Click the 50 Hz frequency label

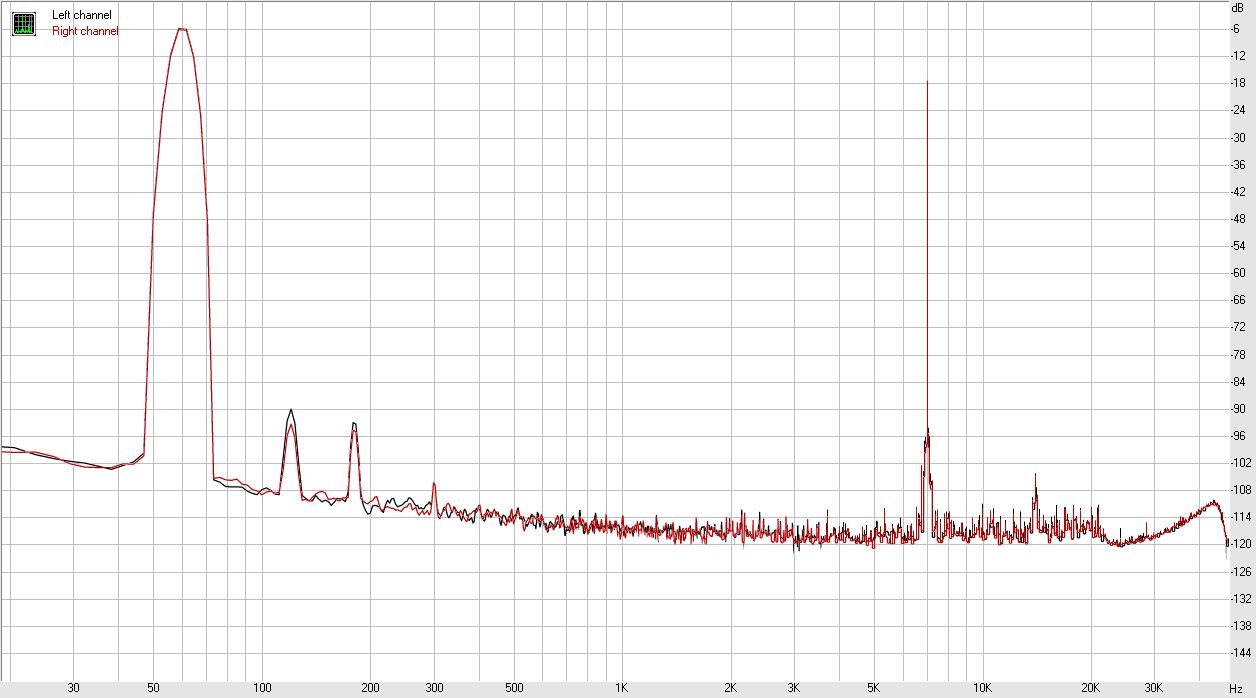pos(153,688)
